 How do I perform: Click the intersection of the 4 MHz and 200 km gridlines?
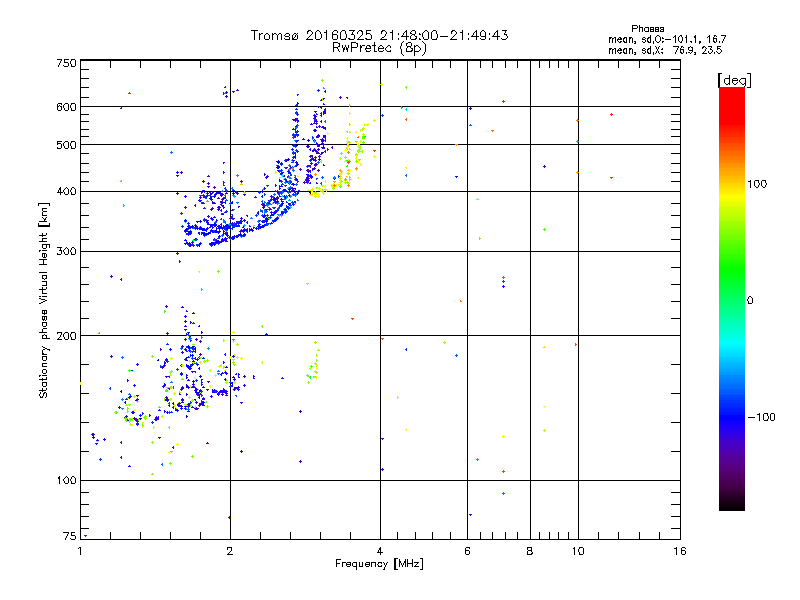click(x=380, y=335)
